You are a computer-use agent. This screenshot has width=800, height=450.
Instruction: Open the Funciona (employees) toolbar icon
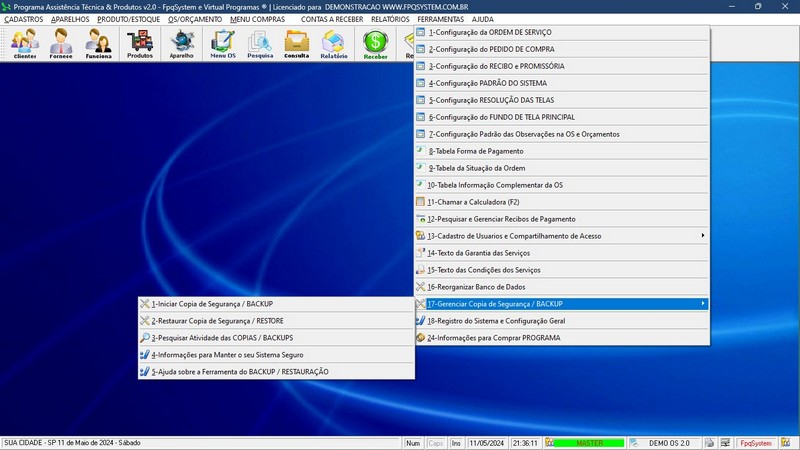click(x=98, y=43)
